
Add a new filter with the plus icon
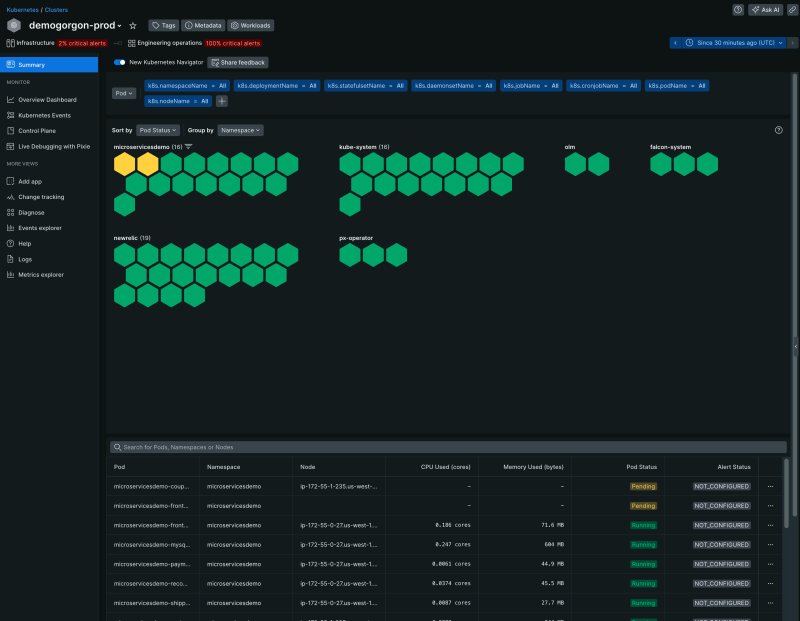coord(222,100)
